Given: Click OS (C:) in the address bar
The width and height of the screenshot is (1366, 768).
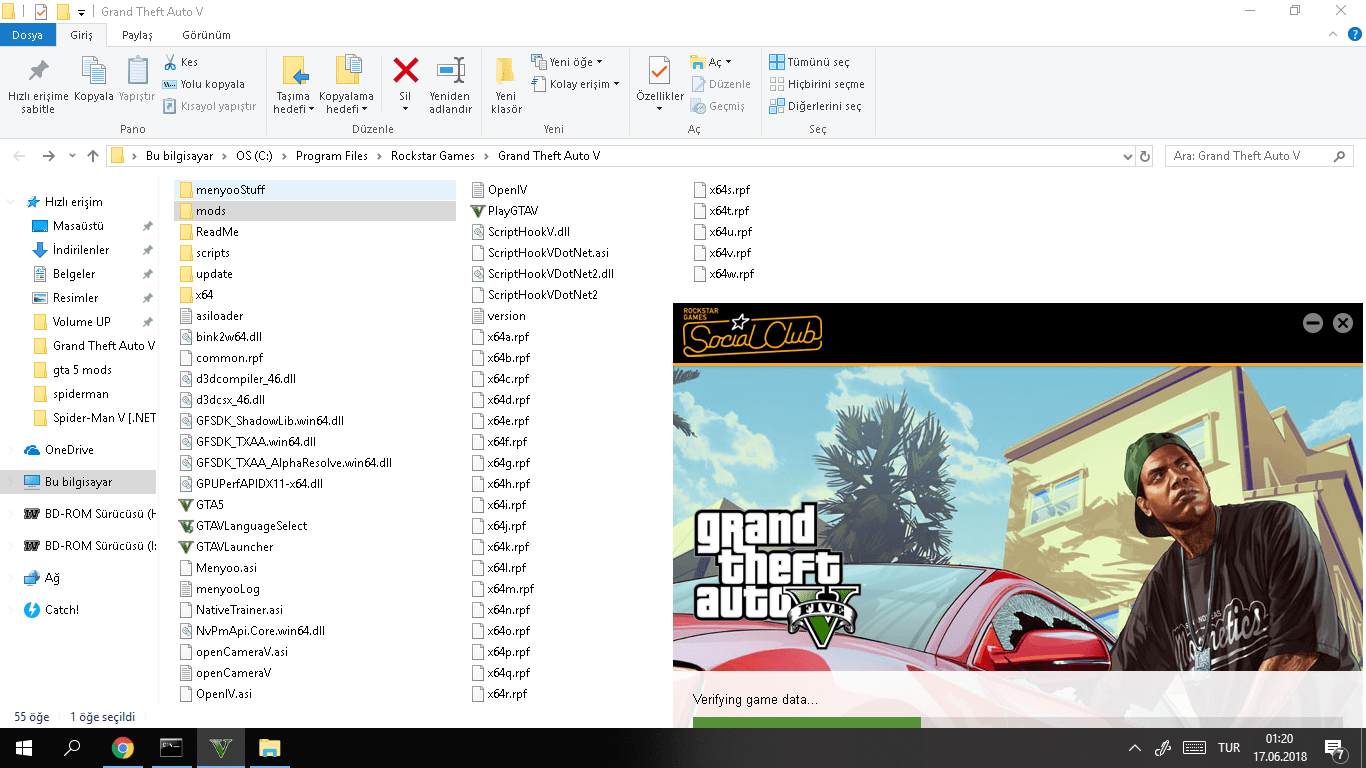Looking at the screenshot, I should [x=255, y=156].
